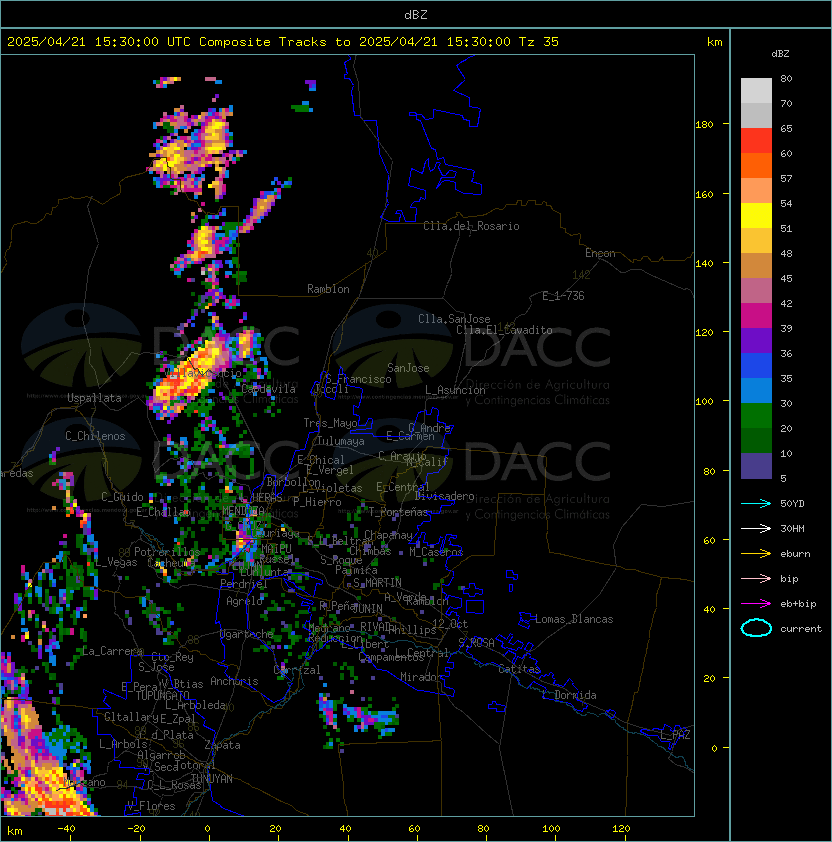The image size is (832, 842).
Task: Click the 'Zapata' map label
Action: coord(222,745)
